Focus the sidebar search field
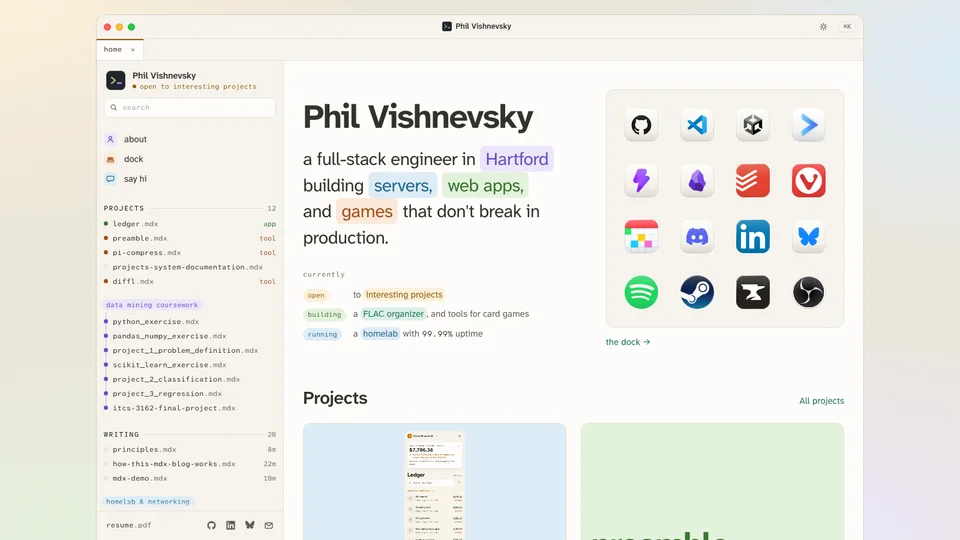960x540 pixels. pyautogui.click(x=190, y=107)
